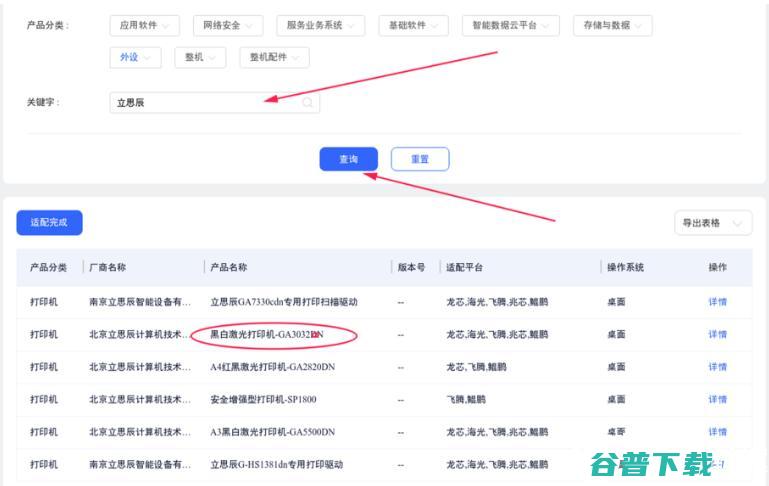Open the 智能数据云平台 dropdown
Screen dimensions: 769x486
pos(511,26)
